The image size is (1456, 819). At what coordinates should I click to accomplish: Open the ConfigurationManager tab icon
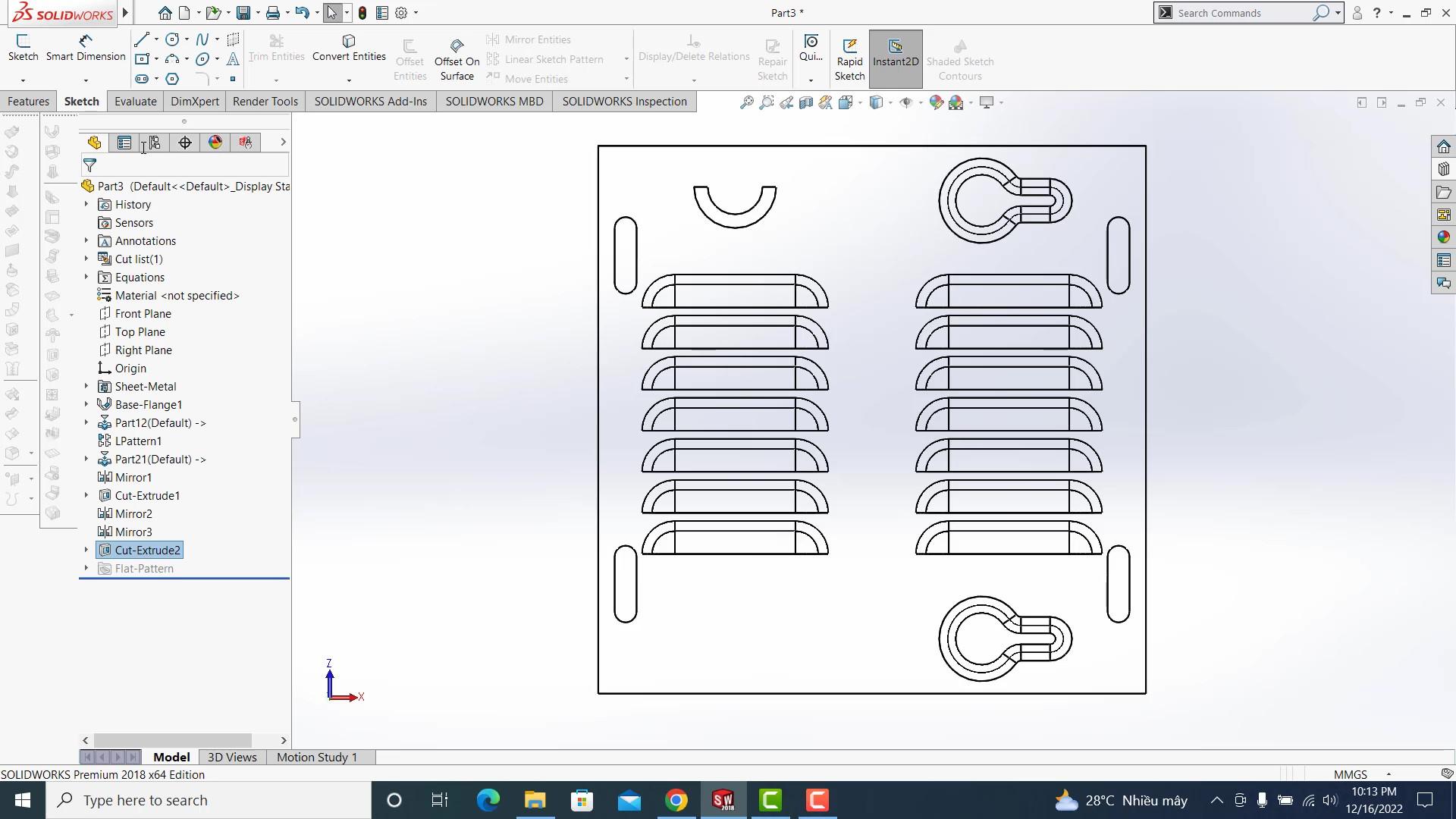pos(155,143)
